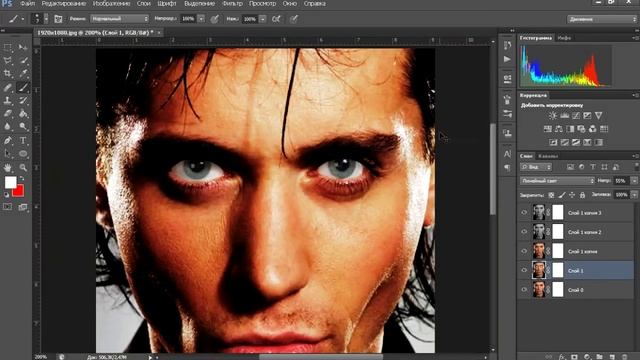Screen dimensions: 640x360
Task: Select the Brush tool in the toolbox
Action: click(x=23, y=87)
